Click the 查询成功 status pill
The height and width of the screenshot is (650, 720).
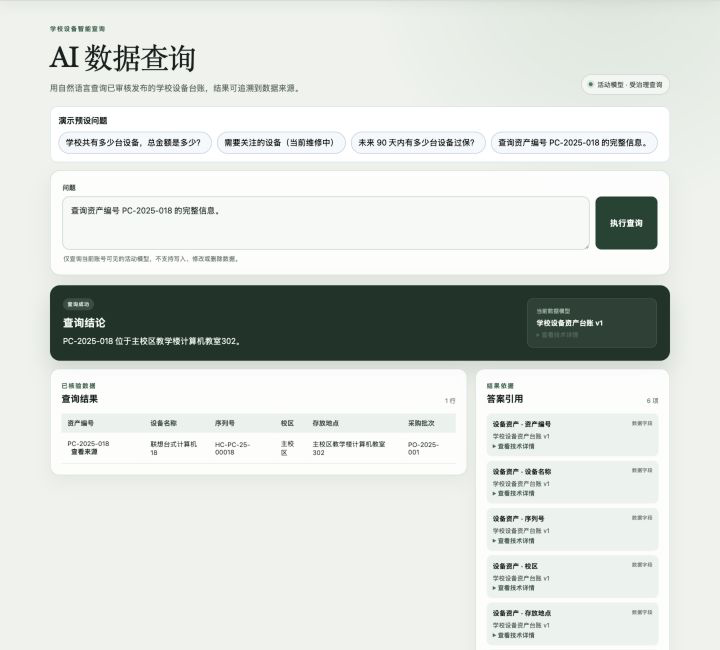pos(79,304)
